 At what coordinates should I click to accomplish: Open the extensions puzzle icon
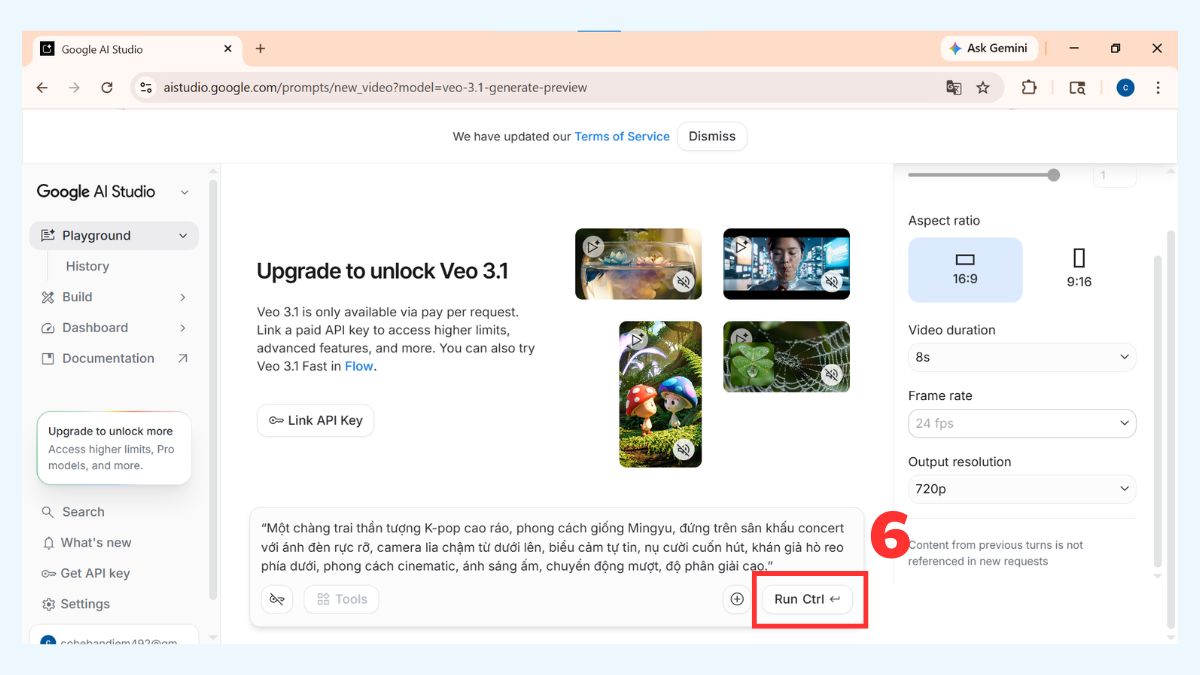pos(1029,88)
